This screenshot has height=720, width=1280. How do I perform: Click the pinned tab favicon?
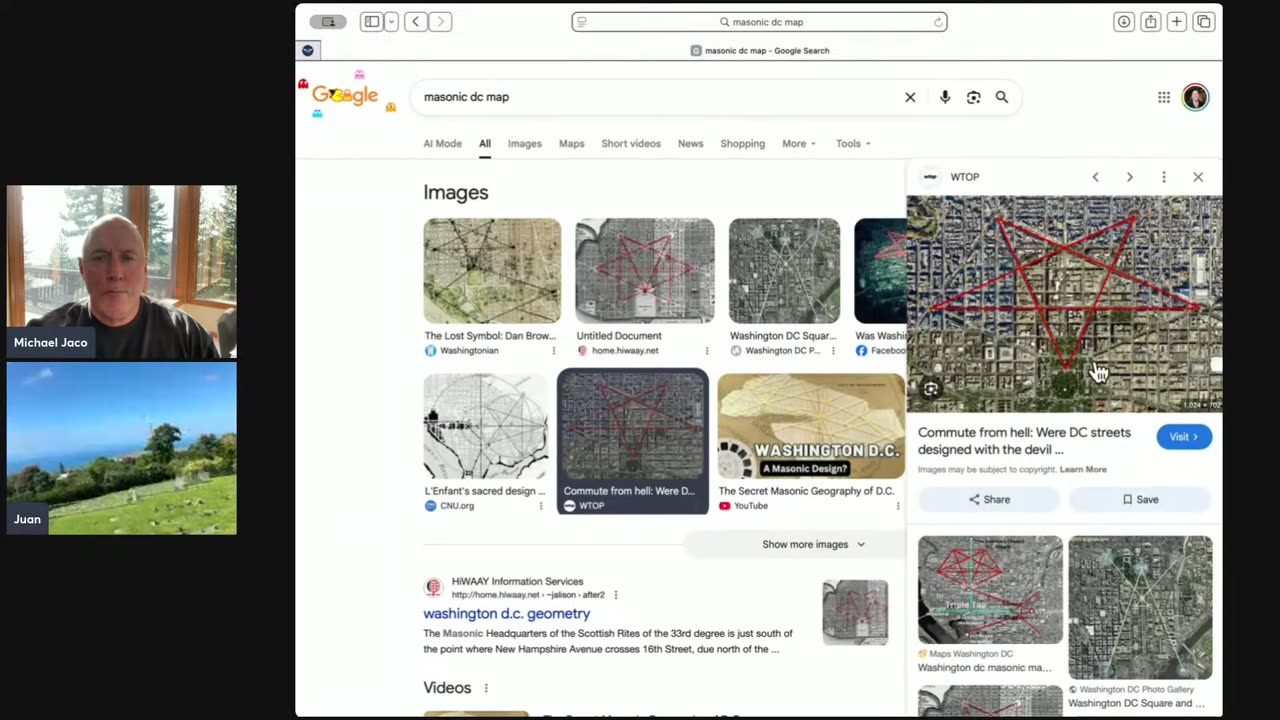(308, 50)
